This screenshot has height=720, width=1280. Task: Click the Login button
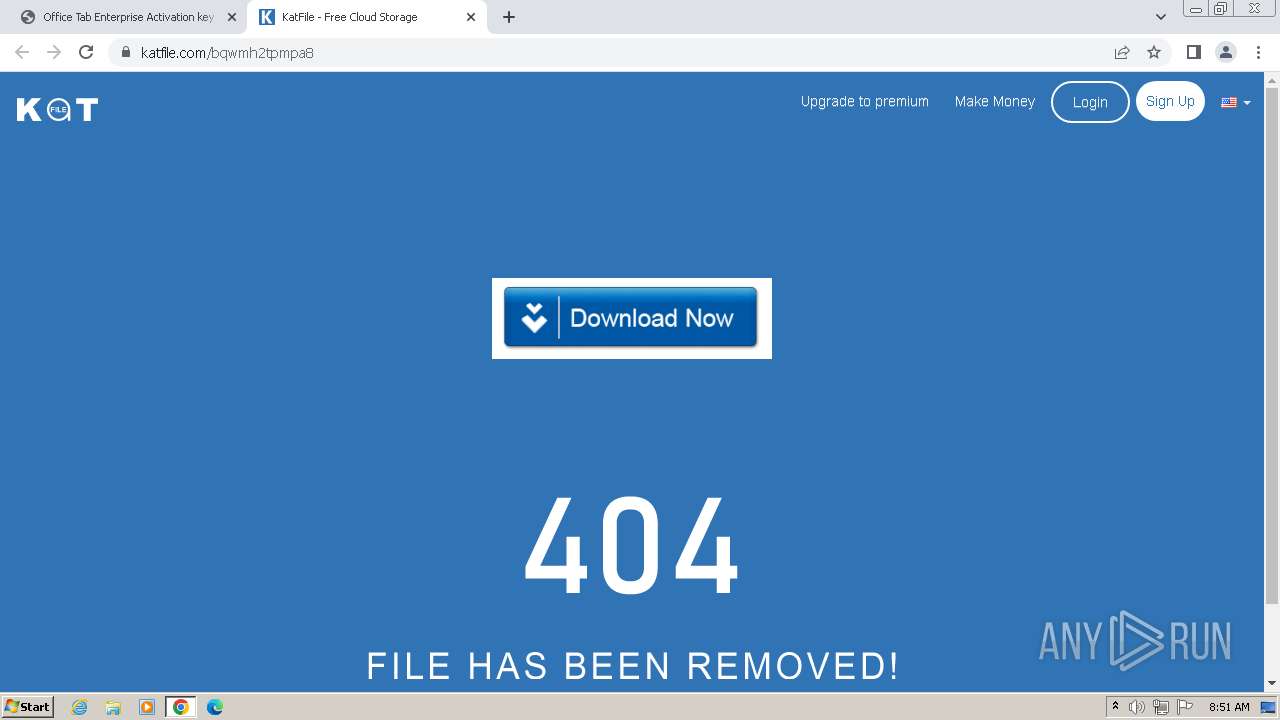[x=1090, y=102]
